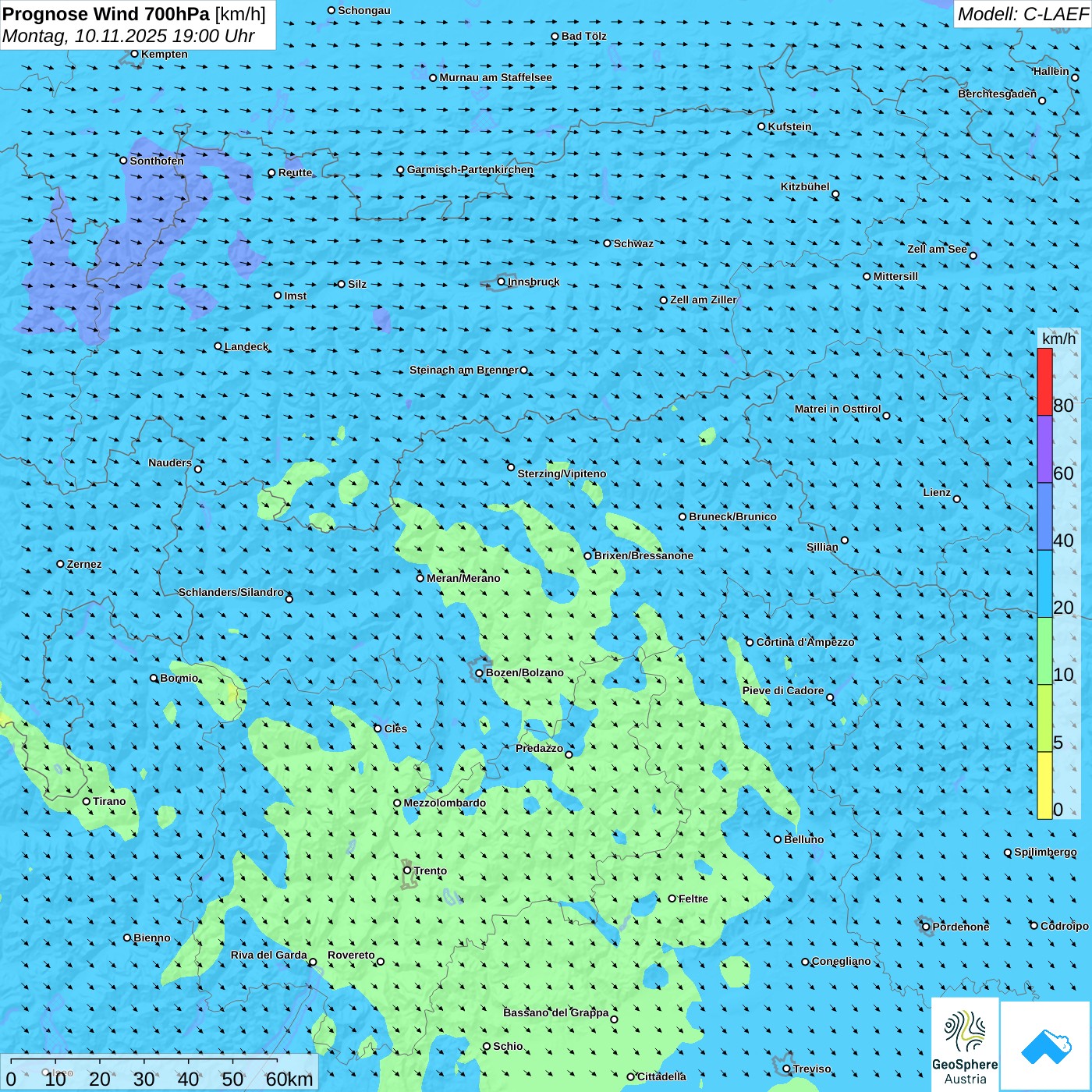Click the Tirano label

[109, 801]
